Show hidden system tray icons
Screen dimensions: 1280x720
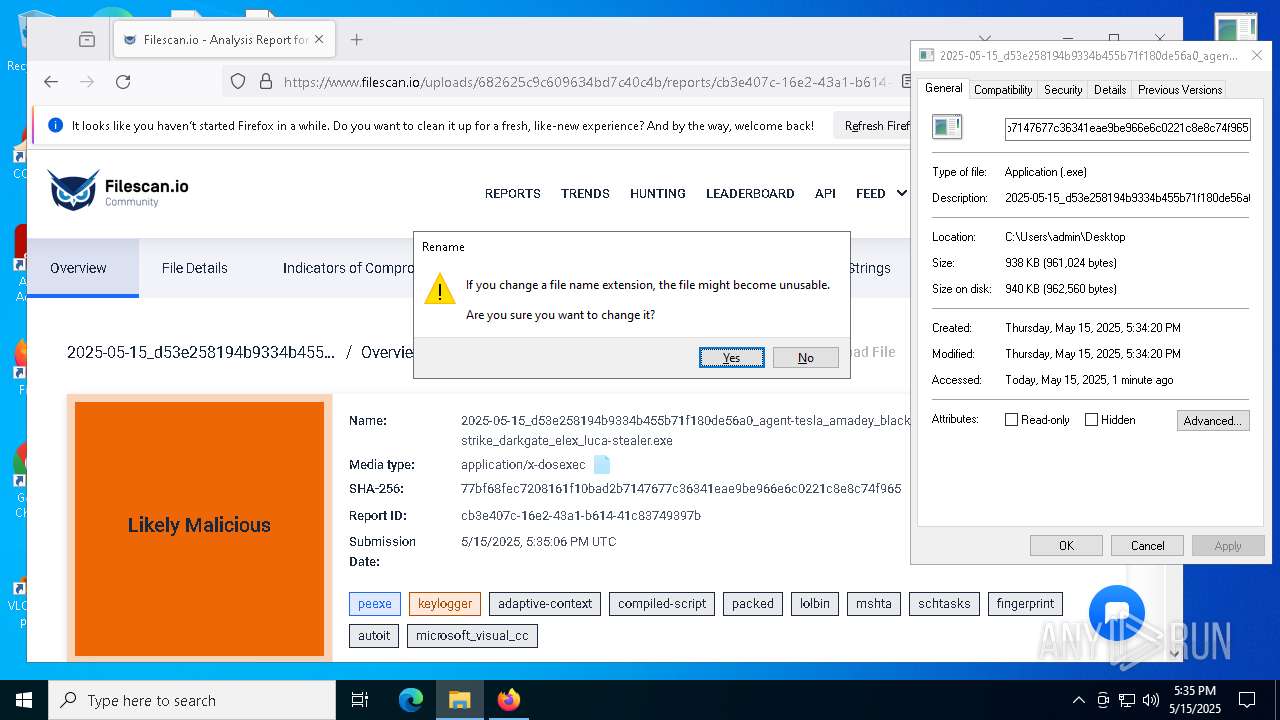[1078, 700]
